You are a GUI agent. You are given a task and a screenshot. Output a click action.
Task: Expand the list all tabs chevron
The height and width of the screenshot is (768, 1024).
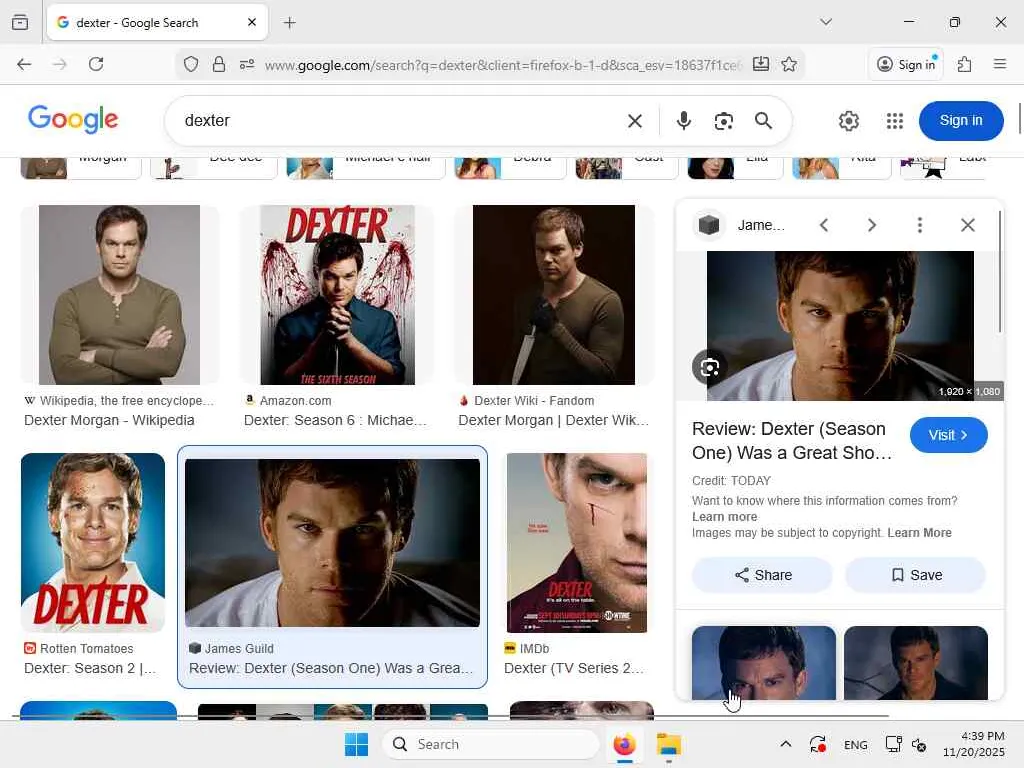pos(826,22)
